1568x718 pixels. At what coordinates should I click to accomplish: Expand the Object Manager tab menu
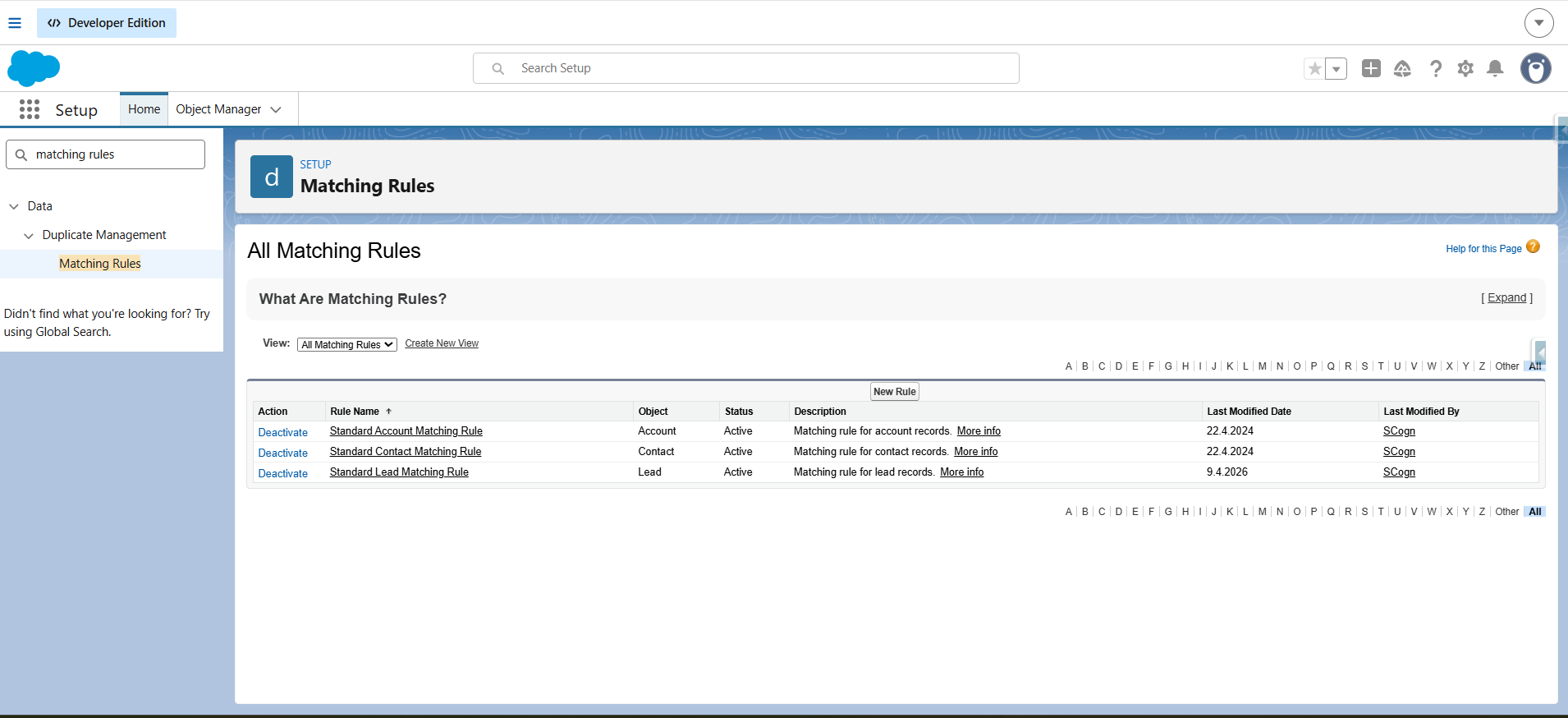coord(276,110)
